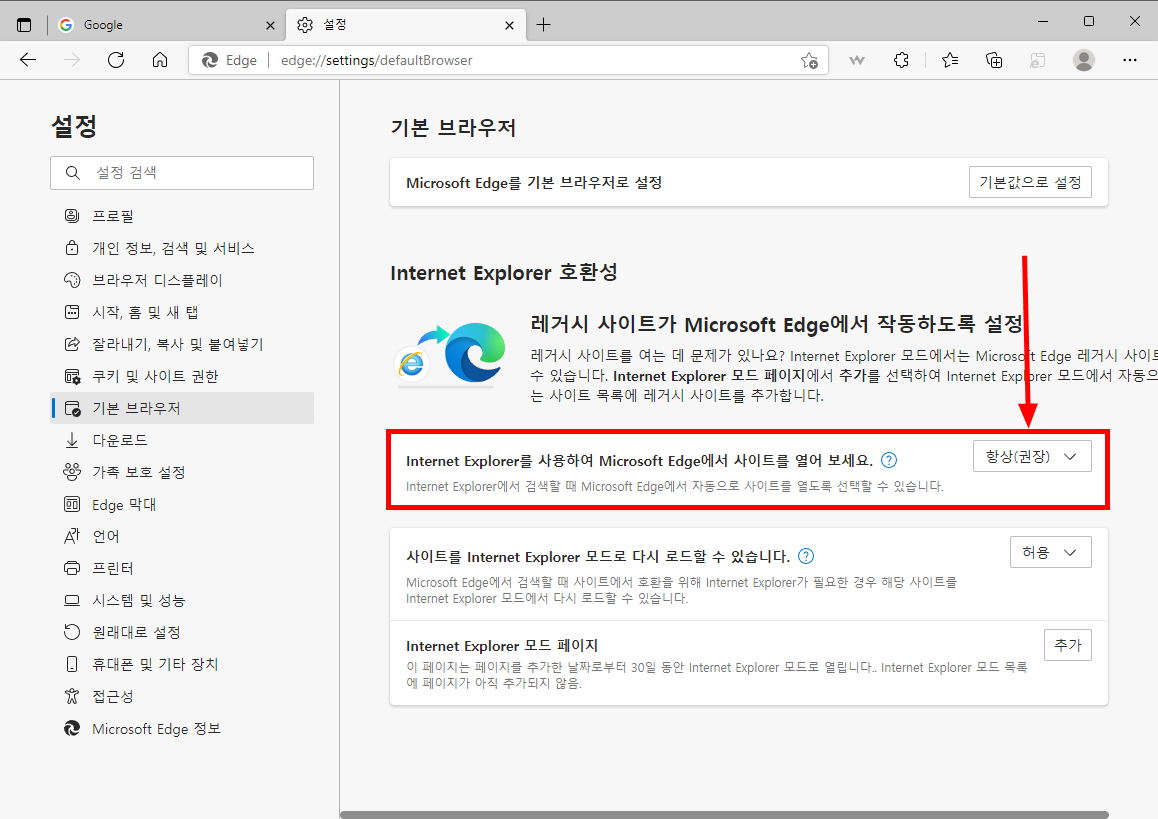The width and height of the screenshot is (1158, 819).
Task: Click help icon next to 다시 로드할 수 있습니다
Action: pos(806,556)
